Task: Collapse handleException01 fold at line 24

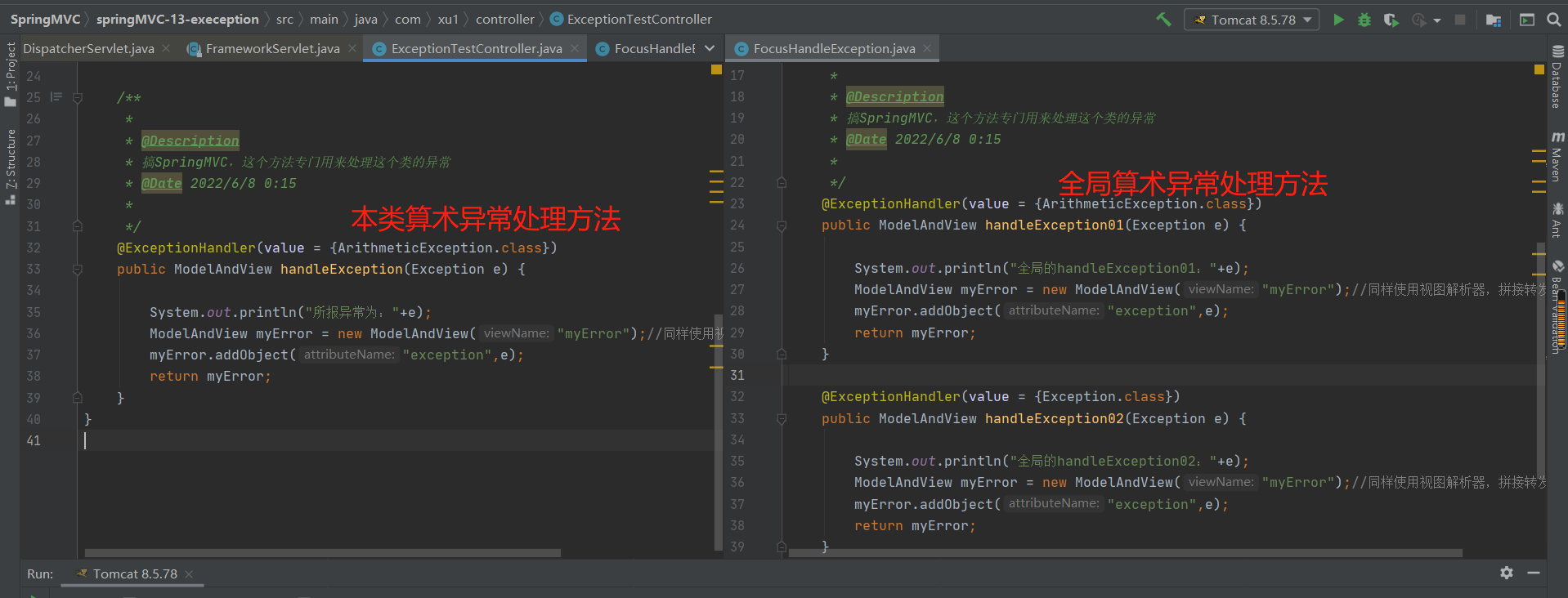Action: (x=782, y=225)
